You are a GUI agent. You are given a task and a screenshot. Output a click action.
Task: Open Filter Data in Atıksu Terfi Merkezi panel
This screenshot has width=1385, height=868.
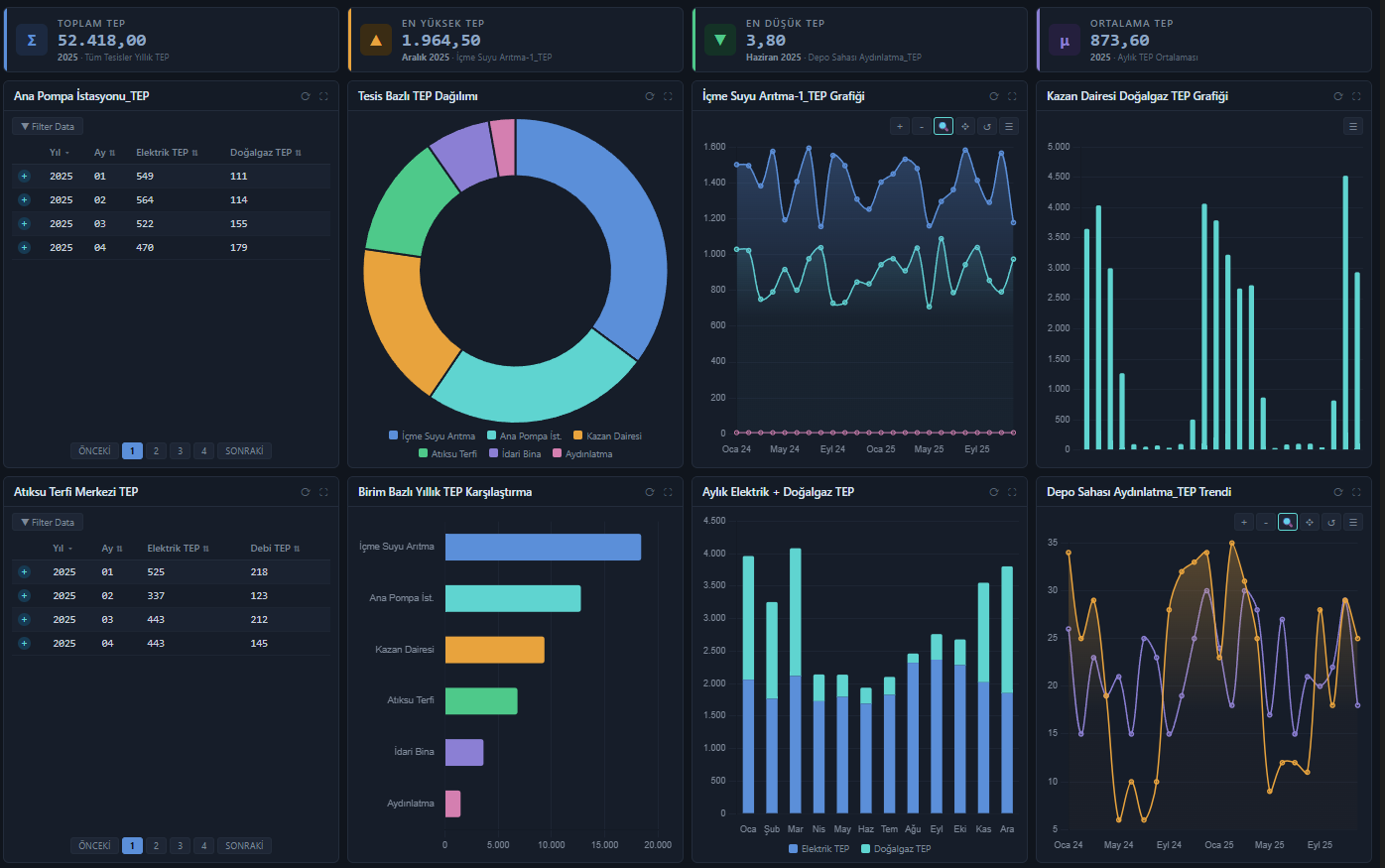(48, 523)
